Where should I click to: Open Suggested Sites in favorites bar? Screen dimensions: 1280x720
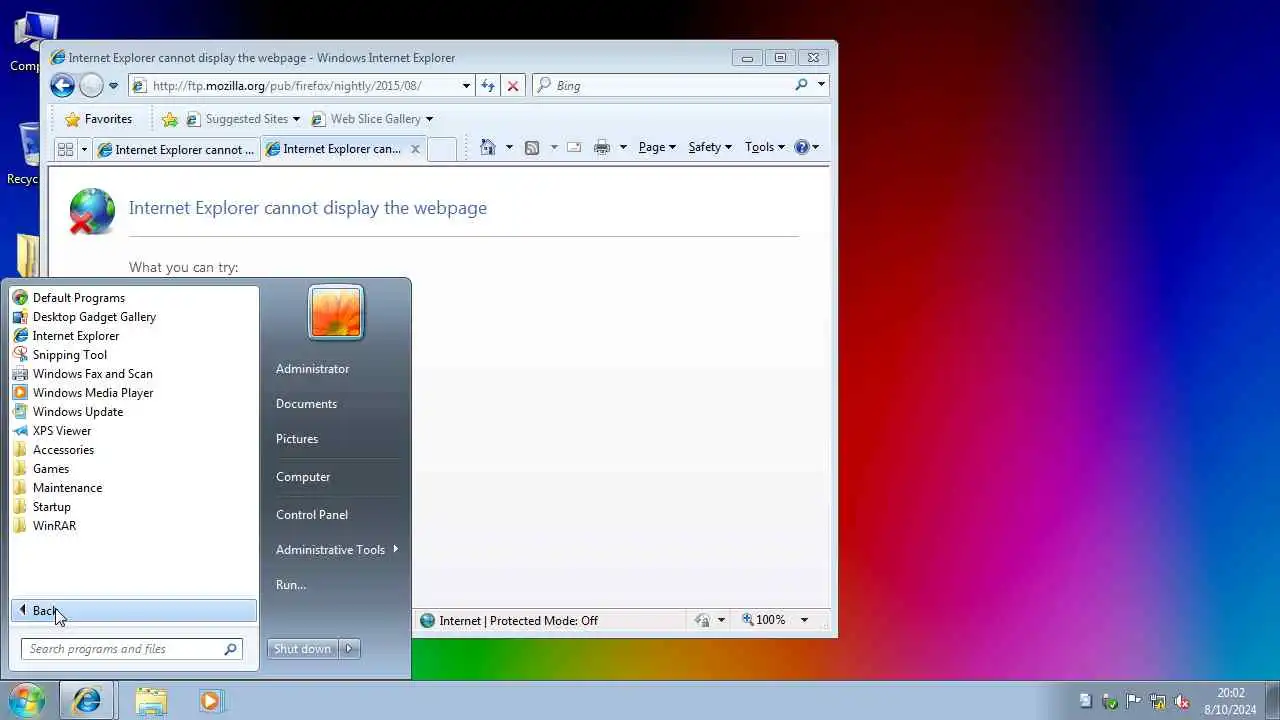(243, 119)
